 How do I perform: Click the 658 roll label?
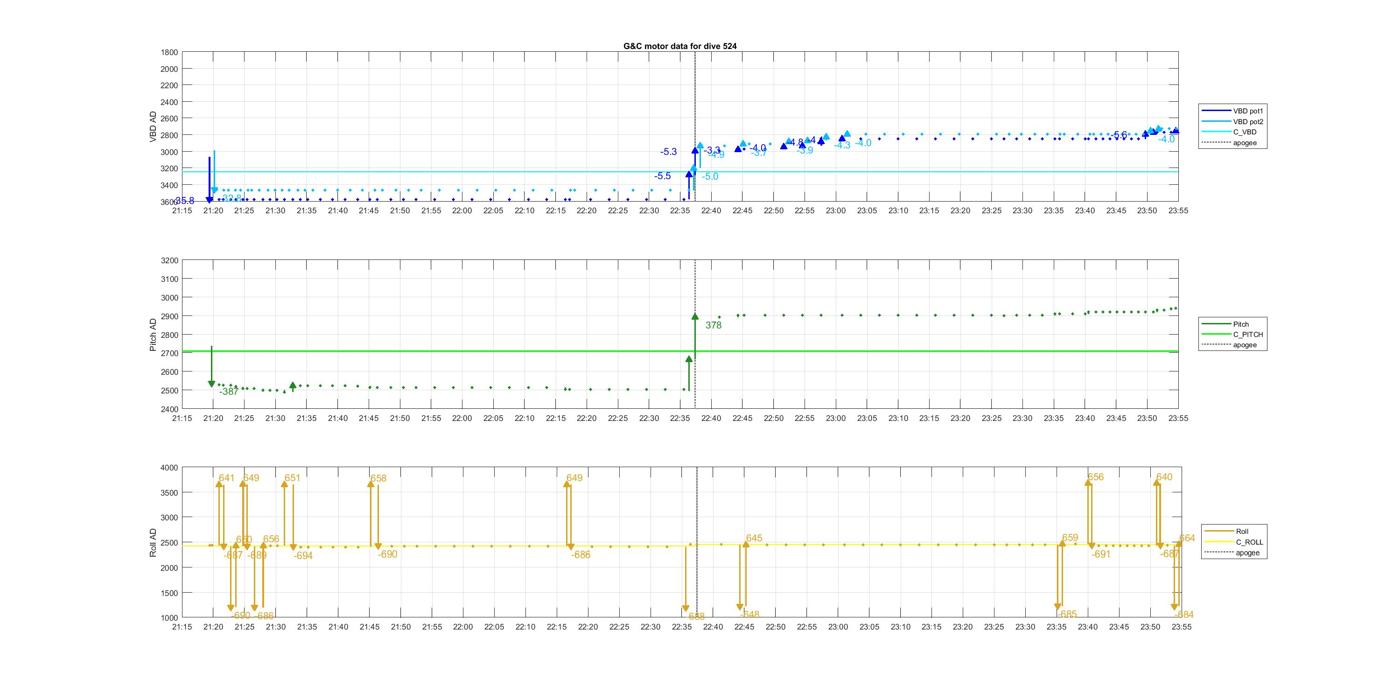(x=378, y=479)
